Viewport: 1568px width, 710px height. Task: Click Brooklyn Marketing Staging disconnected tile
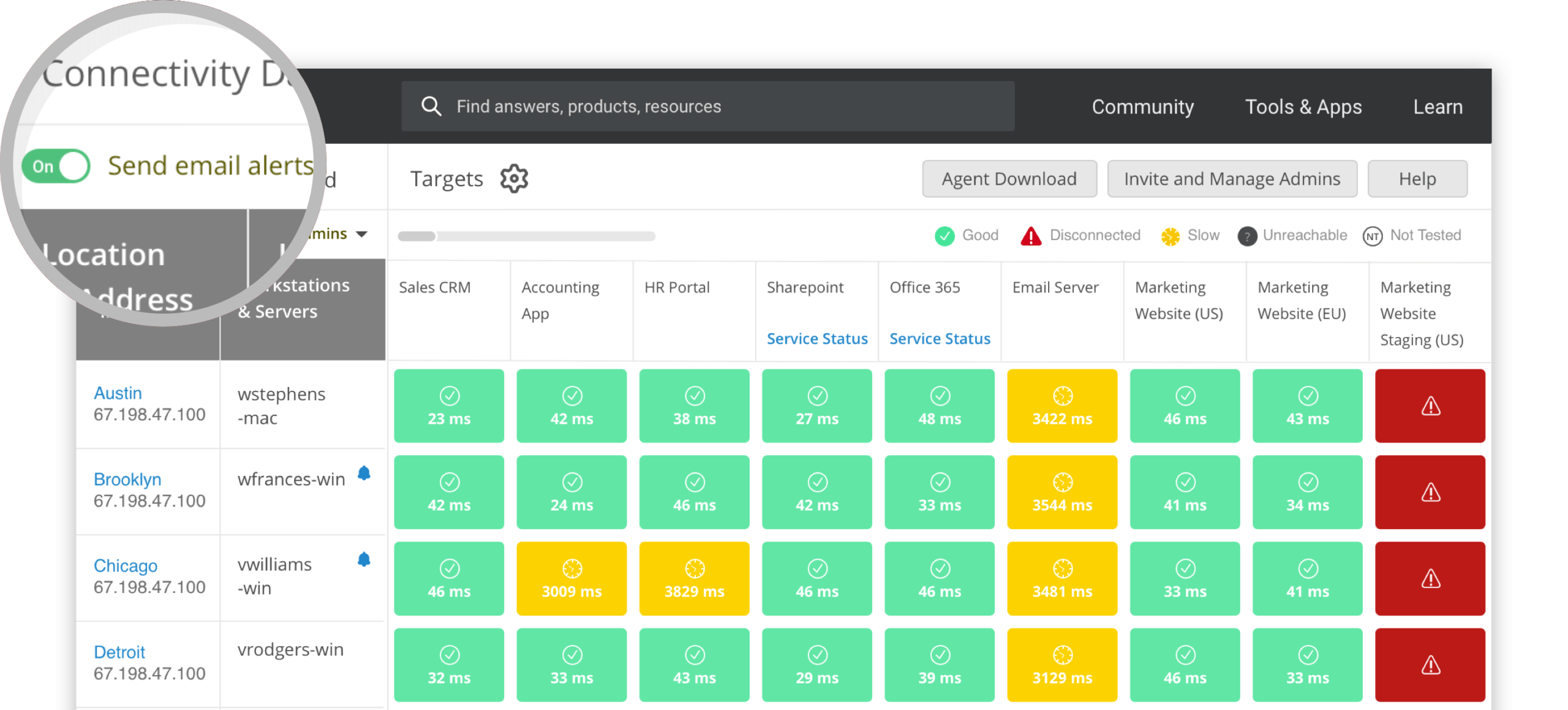pos(1430,492)
